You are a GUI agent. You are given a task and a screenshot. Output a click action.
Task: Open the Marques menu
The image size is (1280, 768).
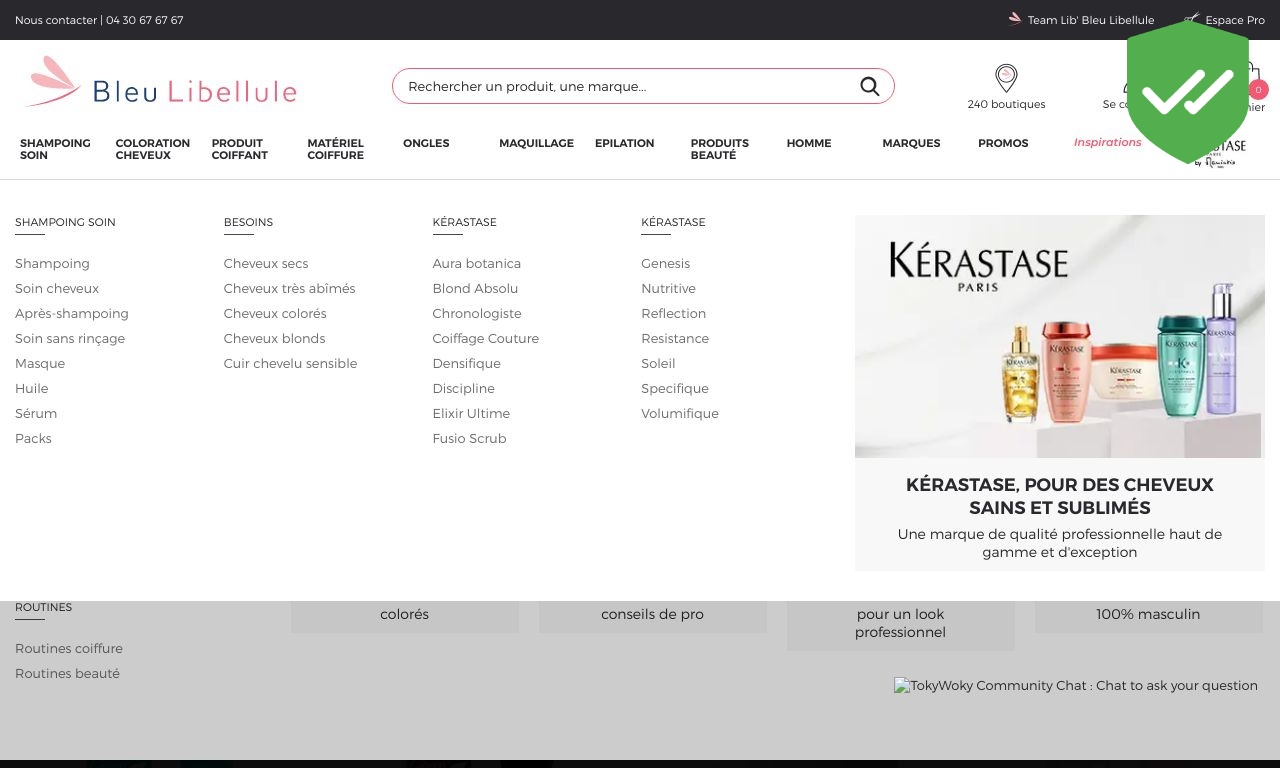pyautogui.click(x=911, y=143)
